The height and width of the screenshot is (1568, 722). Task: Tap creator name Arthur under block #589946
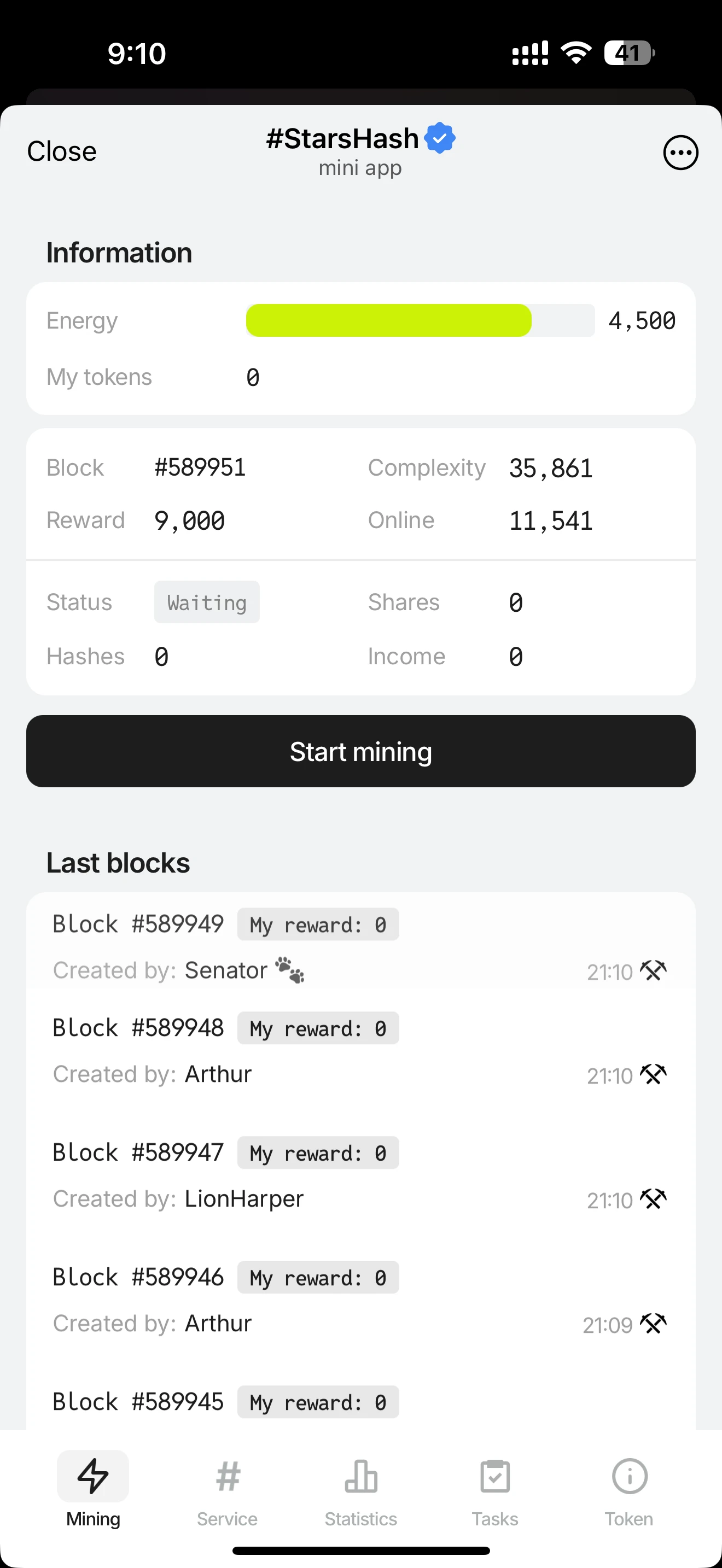tap(218, 1323)
